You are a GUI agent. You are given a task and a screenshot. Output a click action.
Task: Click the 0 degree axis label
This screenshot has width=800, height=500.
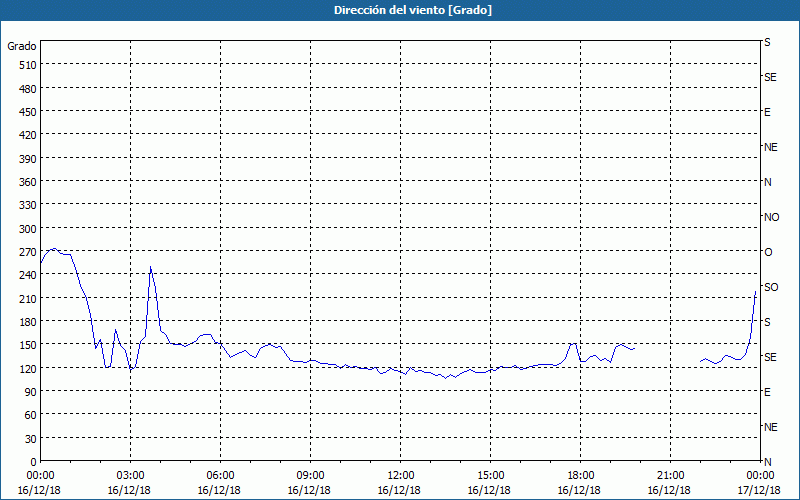pos(34,462)
